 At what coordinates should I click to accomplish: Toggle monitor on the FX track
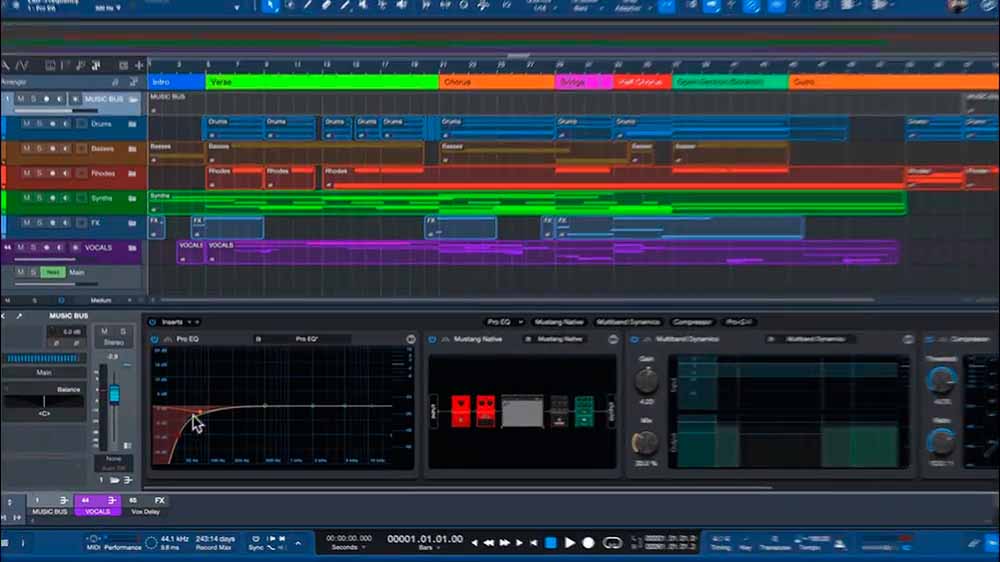(66, 223)
